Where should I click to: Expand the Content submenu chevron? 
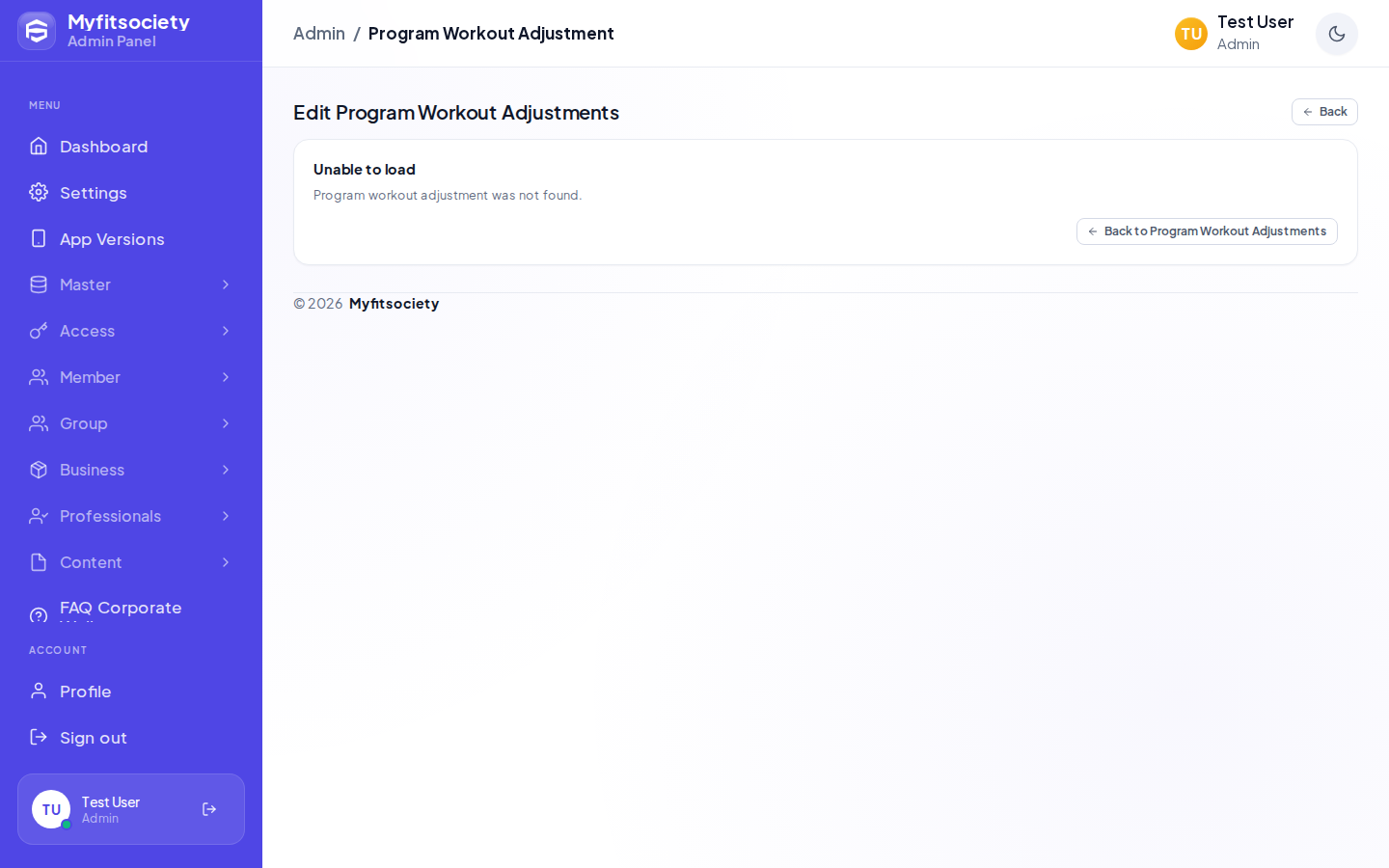click(226, 562)
